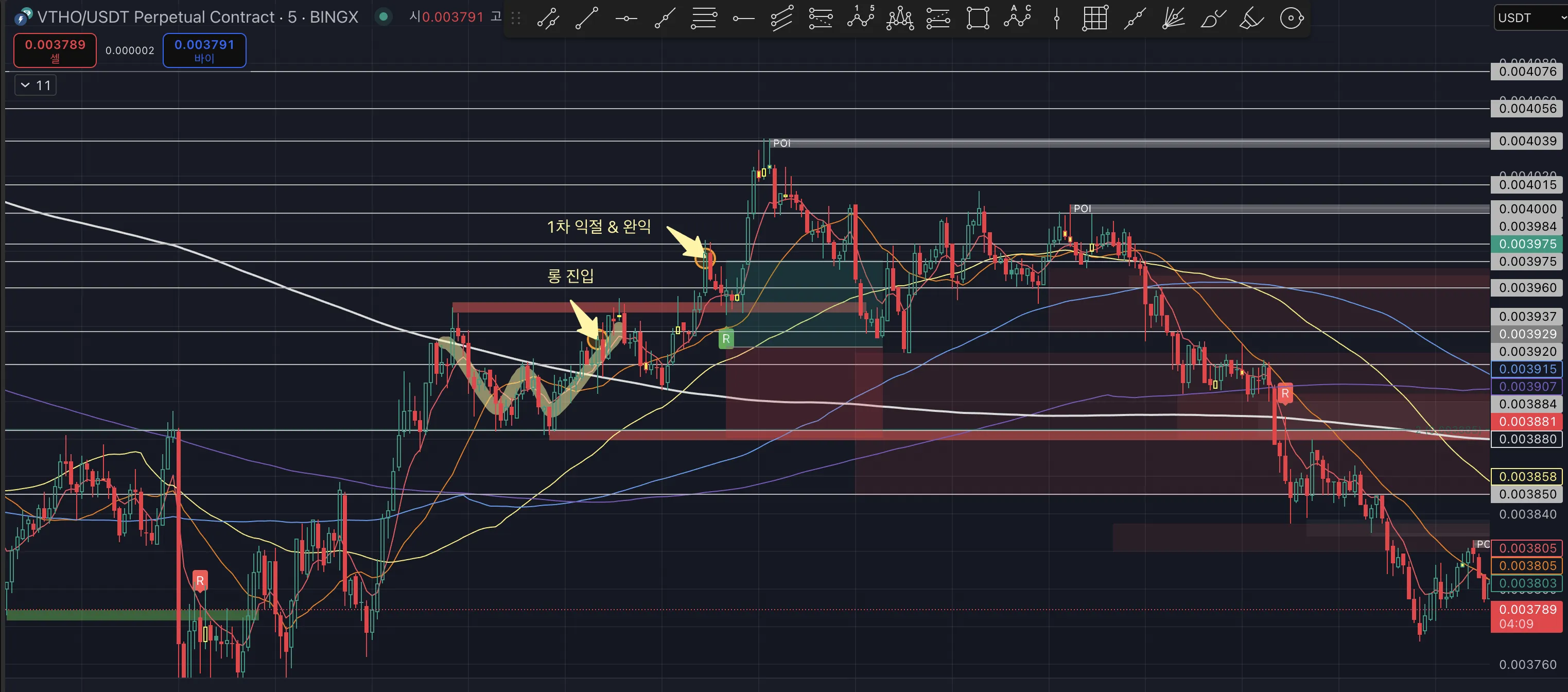The width and height of the screenshot is (1568, 692).
Task: Click the 0.003984 price axis label
Action: (1527, 227)
